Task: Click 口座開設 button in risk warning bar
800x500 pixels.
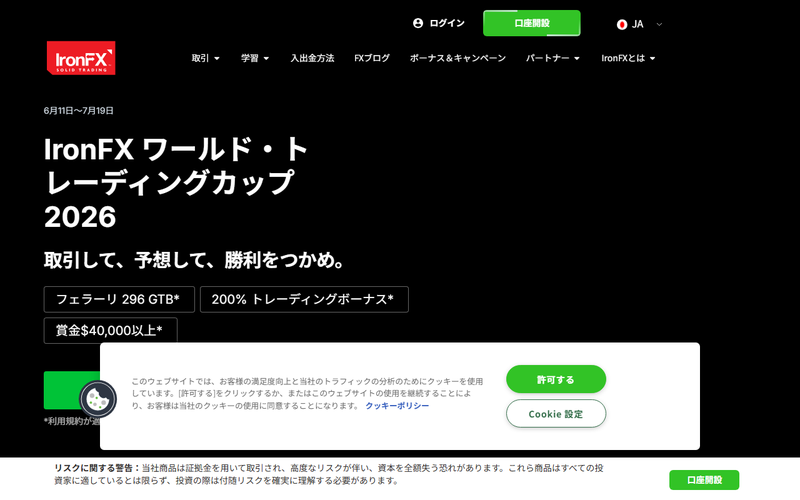Action: [704, 480]
